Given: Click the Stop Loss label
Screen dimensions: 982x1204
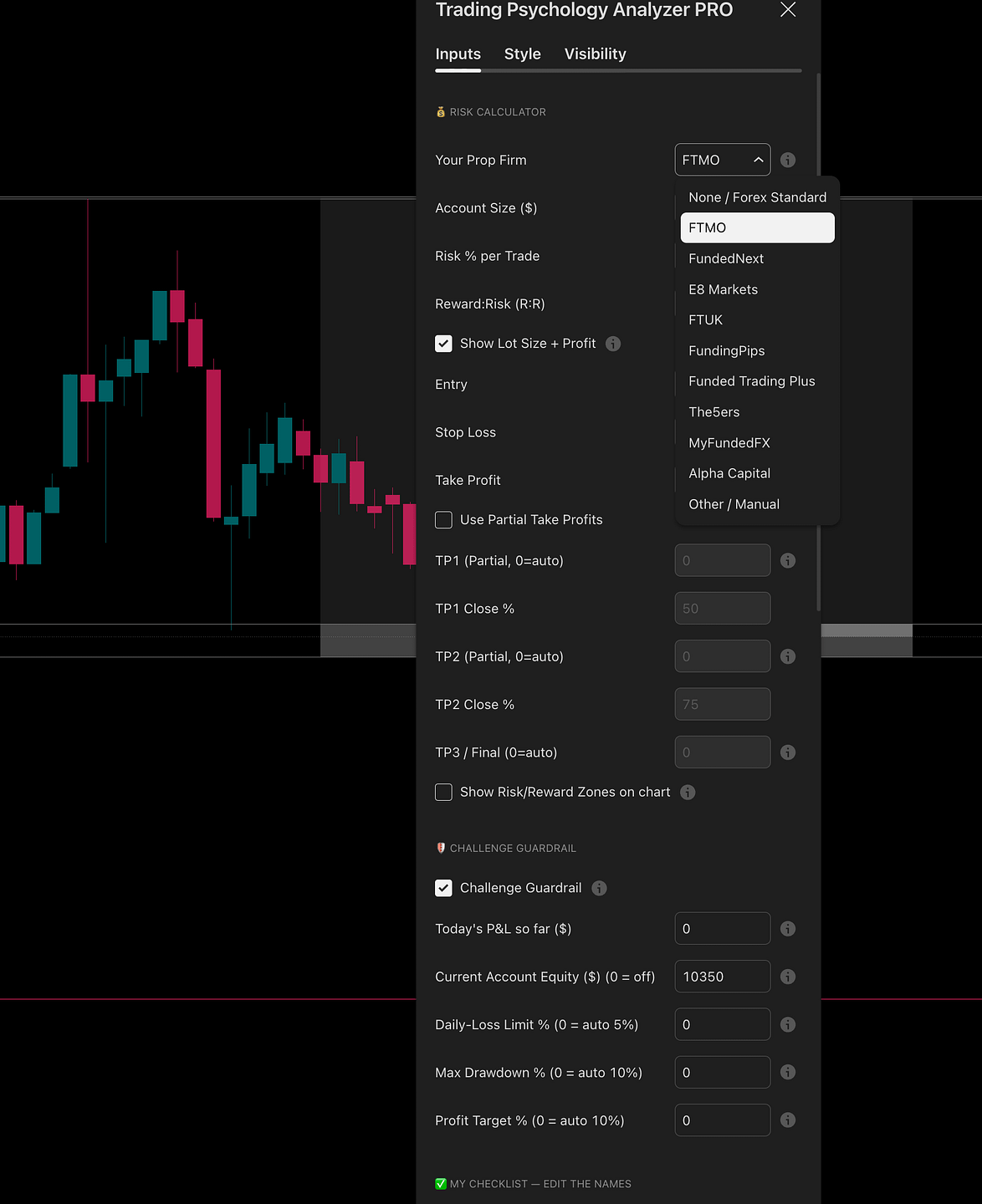Looking at the screenshot, I should coord(465,432).
